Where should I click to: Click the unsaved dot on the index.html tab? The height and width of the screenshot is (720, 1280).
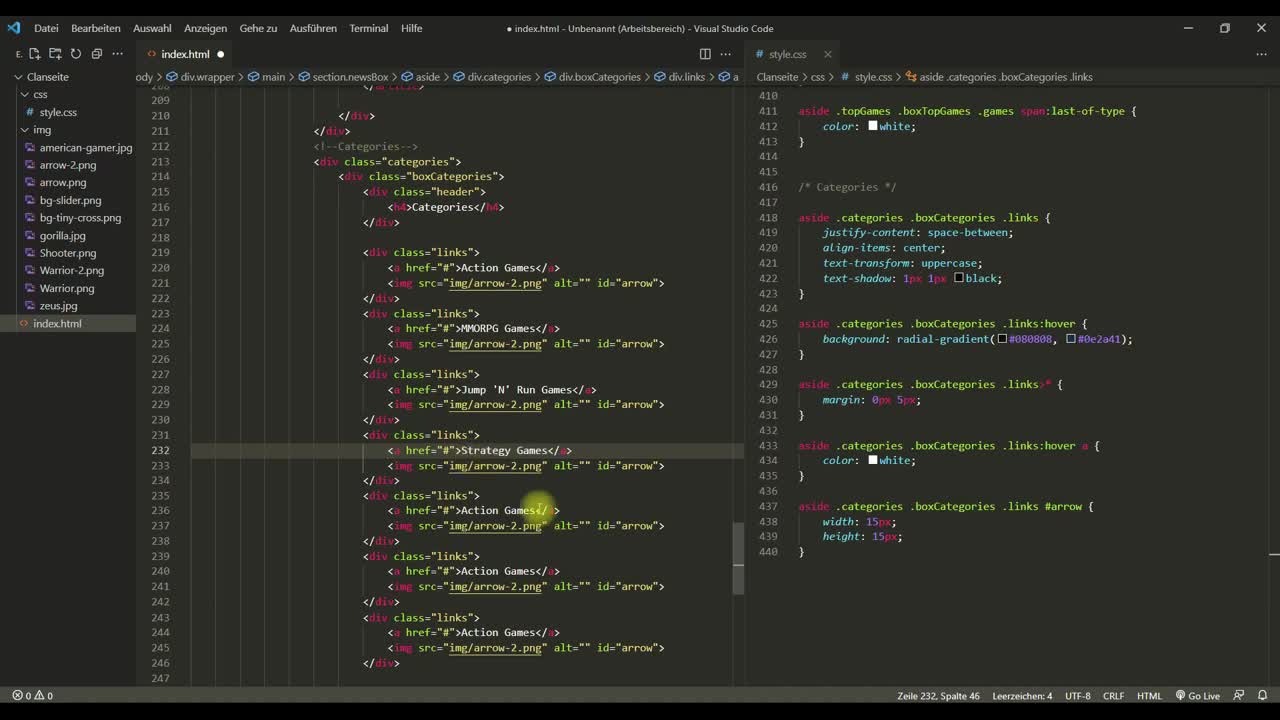coord(220,54)
